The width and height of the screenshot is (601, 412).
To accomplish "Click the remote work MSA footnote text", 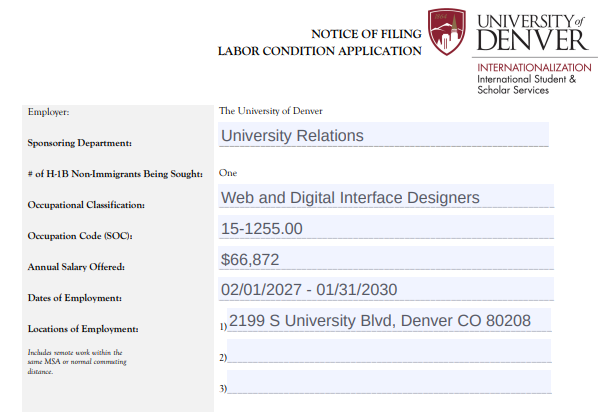I will (77, 362).
